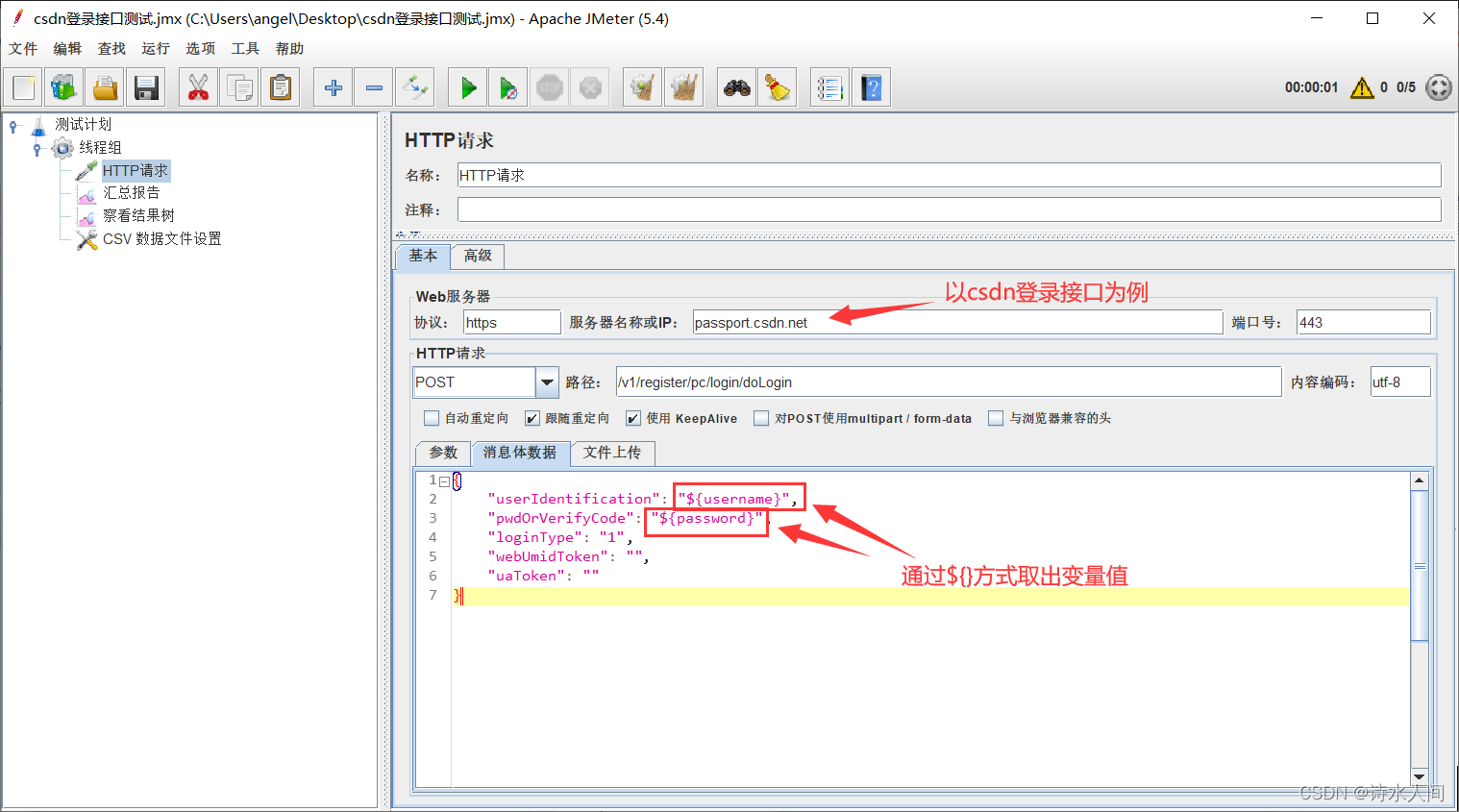
Task: Click the Shutdown test icon
Action: click(x=591, y=87)
